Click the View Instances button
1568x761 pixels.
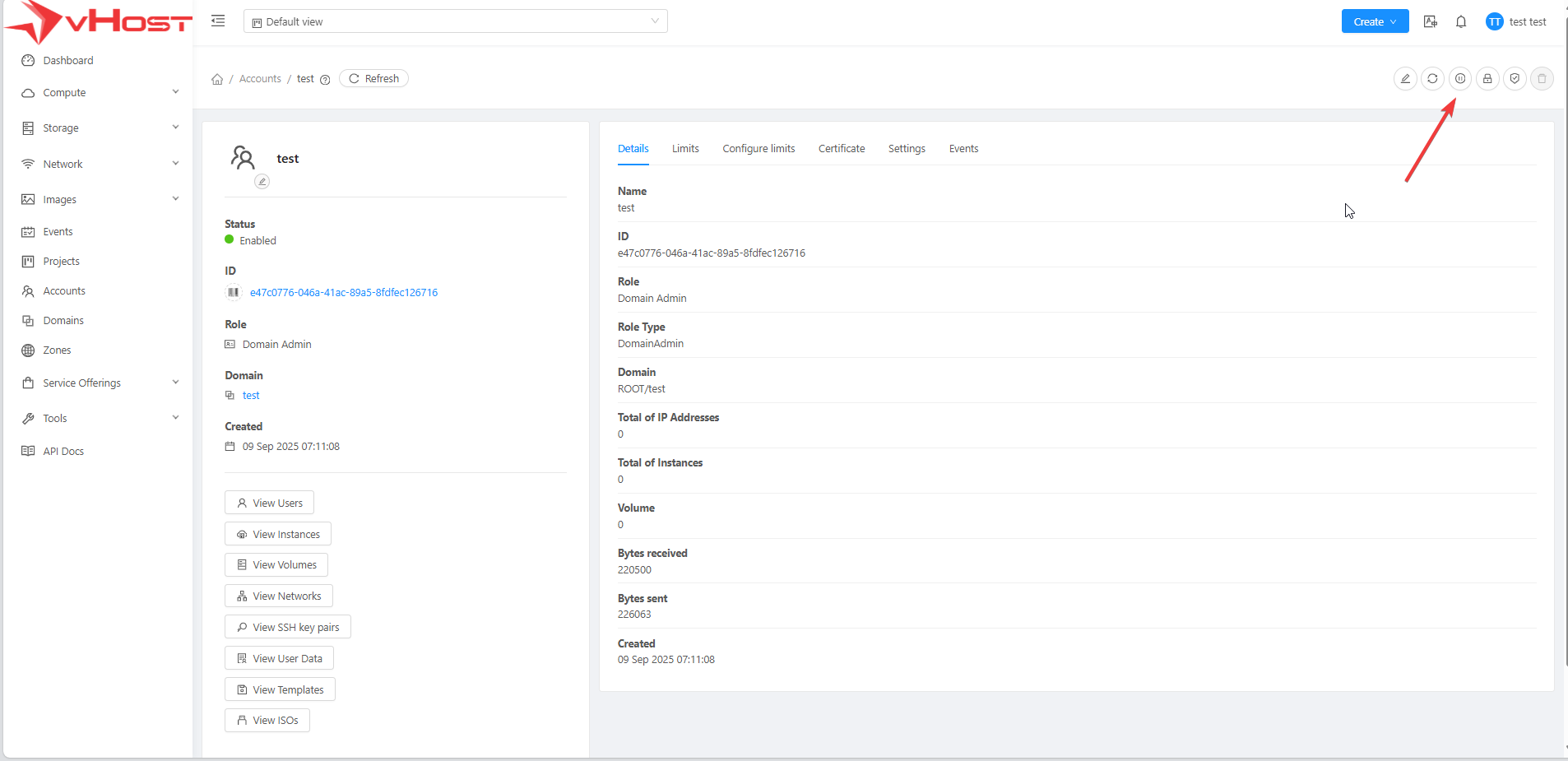coord(278,534)
